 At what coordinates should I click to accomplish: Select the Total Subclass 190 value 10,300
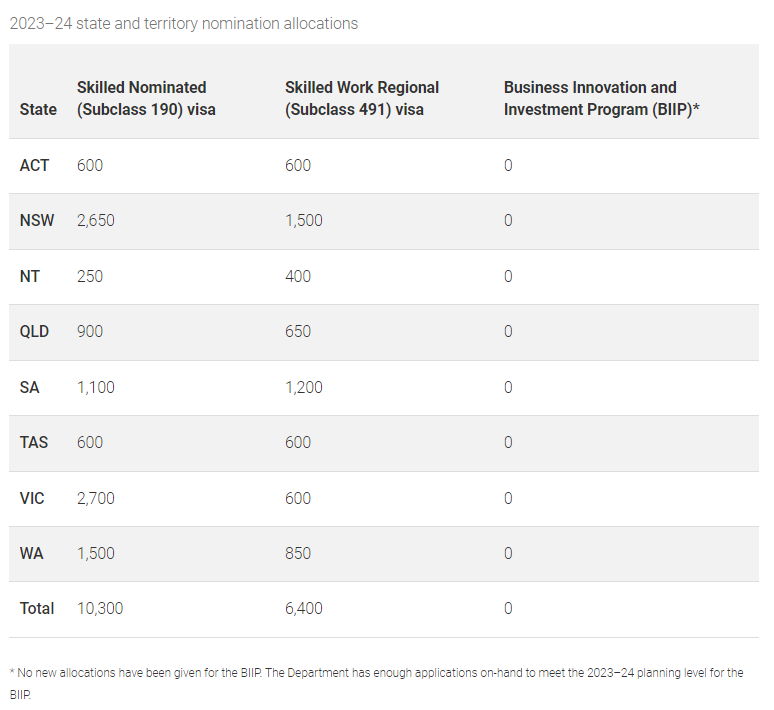(x=100, y=608)
